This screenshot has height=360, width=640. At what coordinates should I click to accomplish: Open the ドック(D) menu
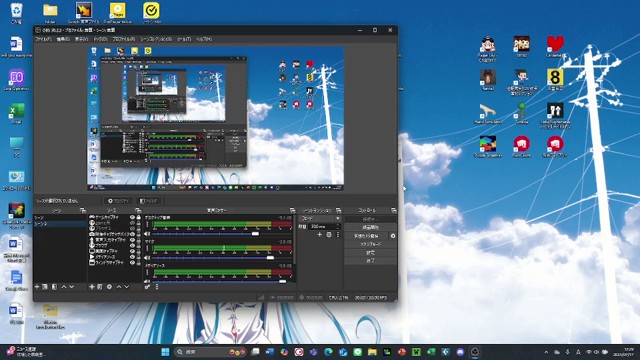click(x=100, y=39)
